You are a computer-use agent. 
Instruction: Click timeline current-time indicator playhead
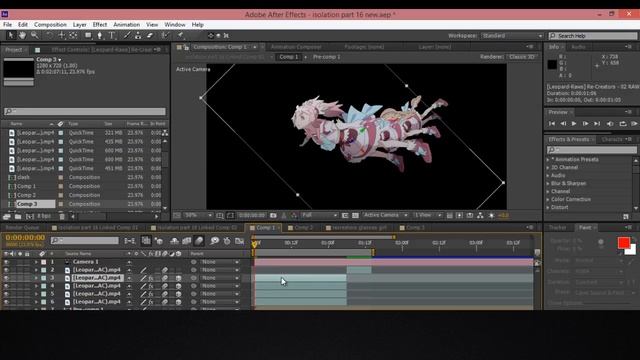click(x=255, y=244)
